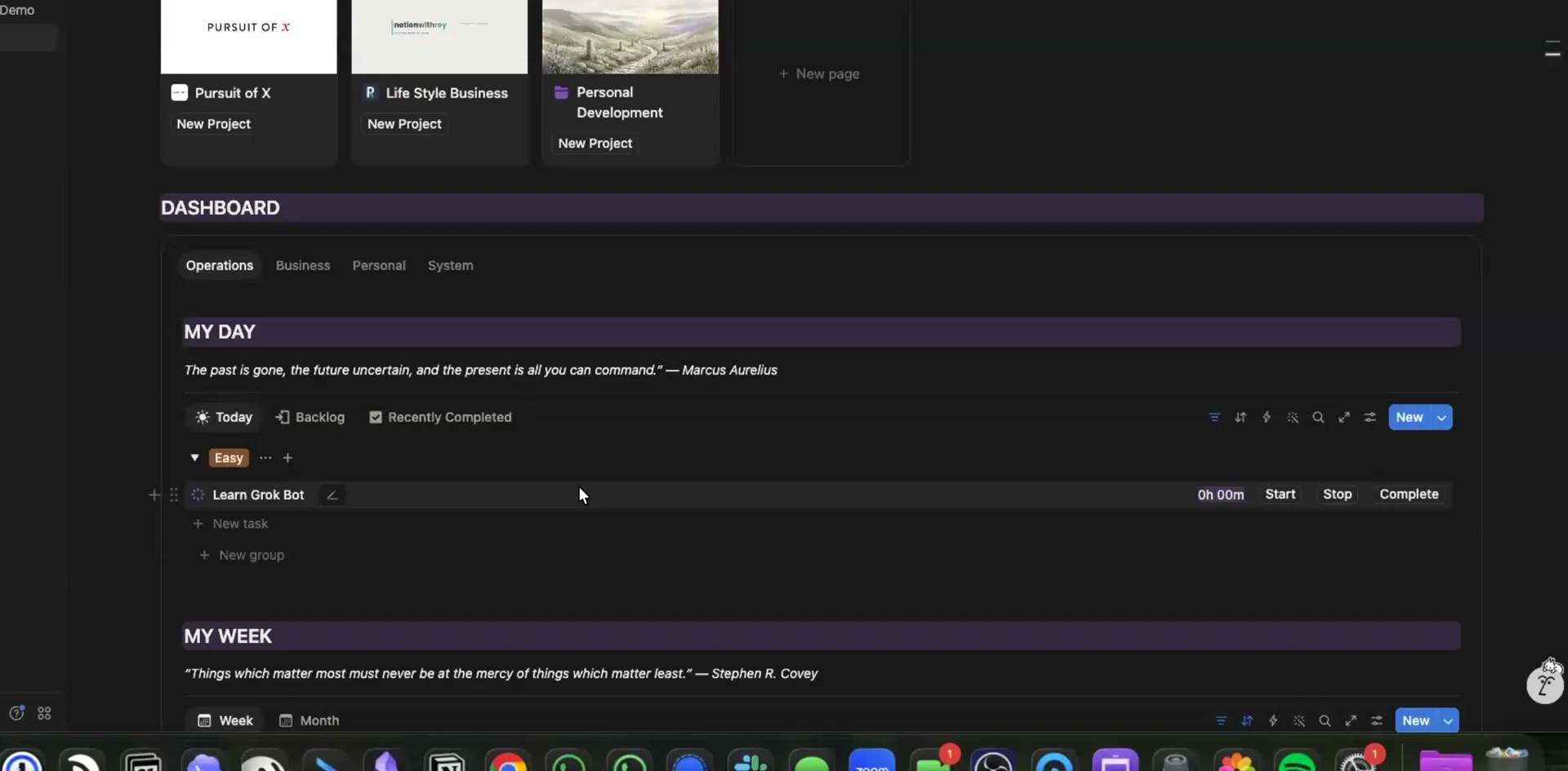The image size is (1568, 771).
Task: Open dropdown arrow beside My Week New button
Action: (1448, 720)
